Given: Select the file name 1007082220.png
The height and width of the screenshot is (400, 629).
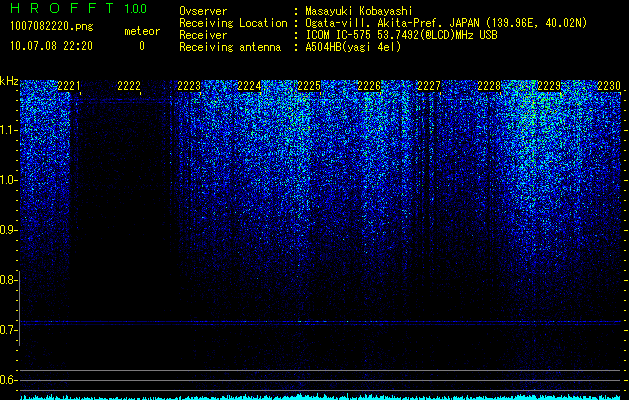Looking at the screenshot, I should pyautogui.click(x=52, y=27).
